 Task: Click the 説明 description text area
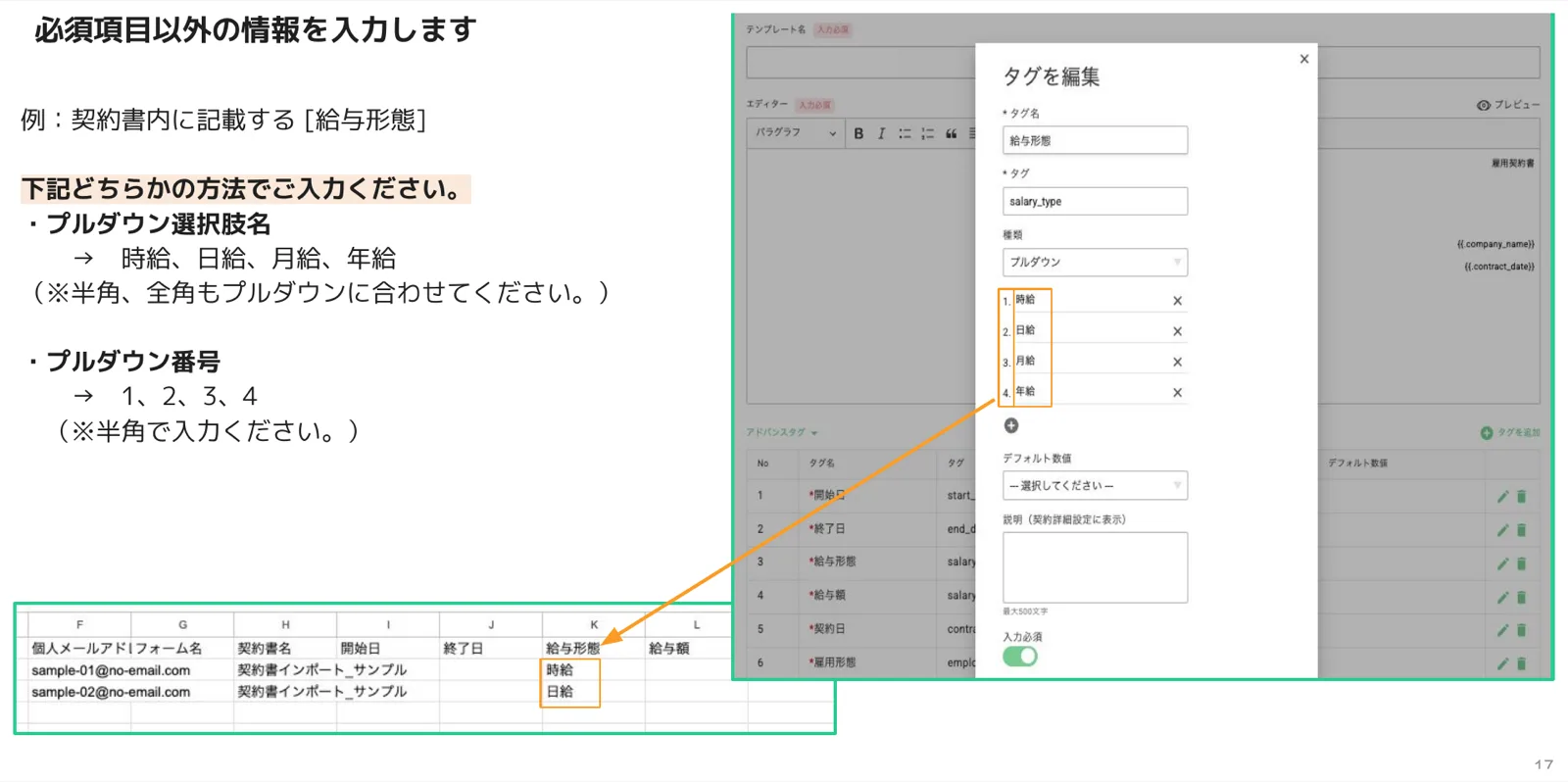click(x=1095, y=567)
